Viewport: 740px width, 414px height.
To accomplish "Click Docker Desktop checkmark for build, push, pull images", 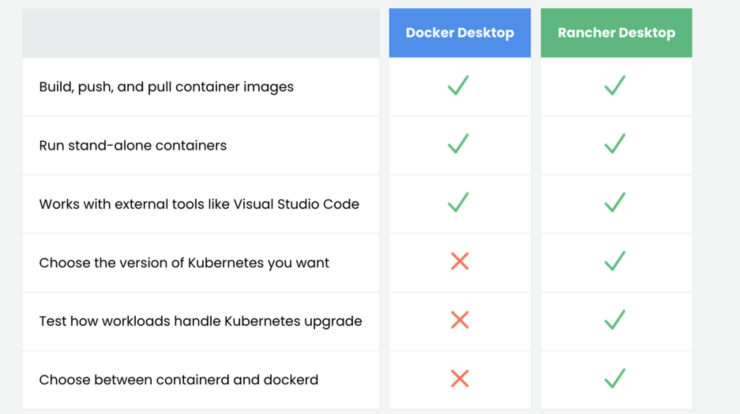I will pos(458,85).
